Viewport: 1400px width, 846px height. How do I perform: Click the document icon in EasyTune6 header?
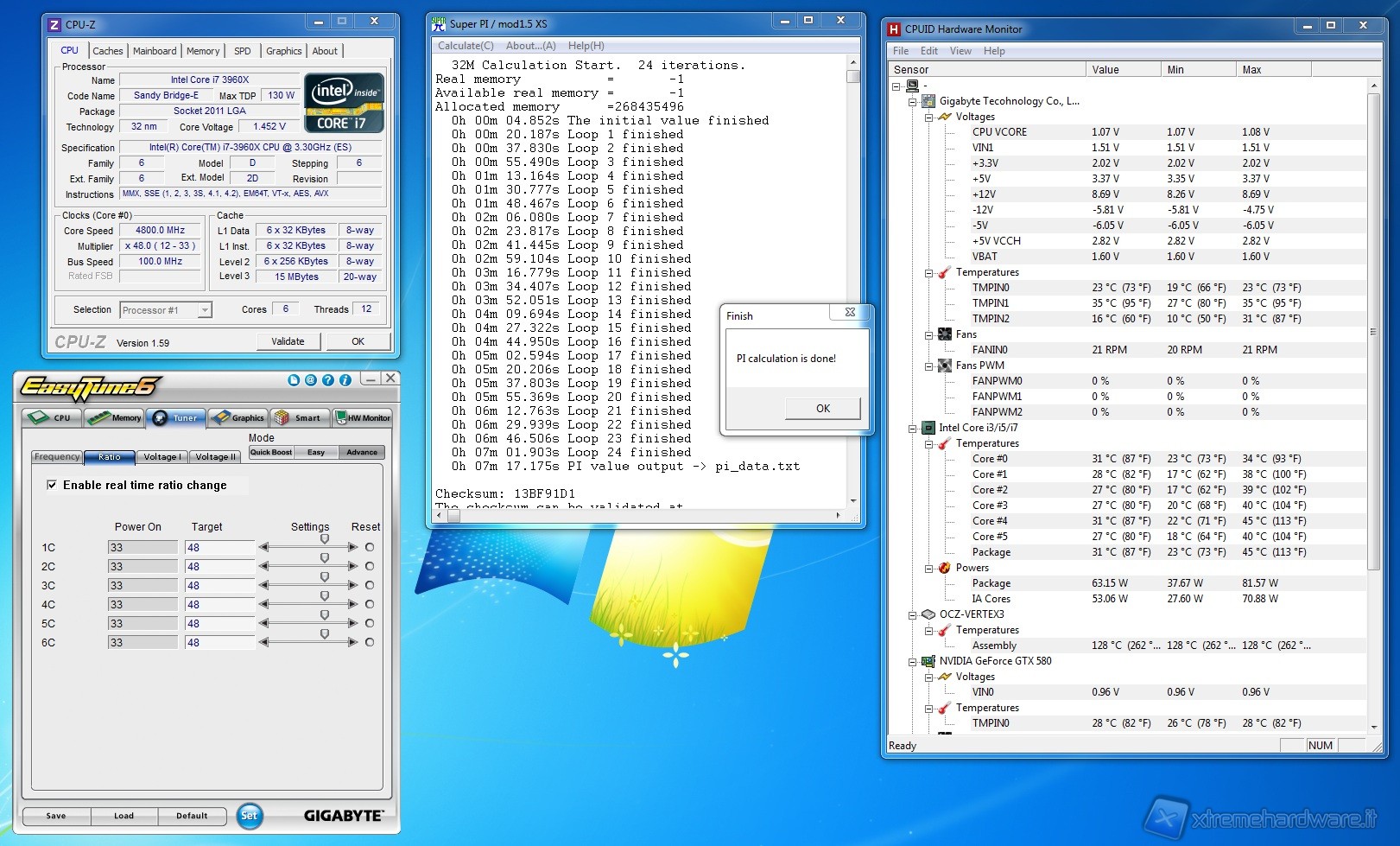pos(294,380)
